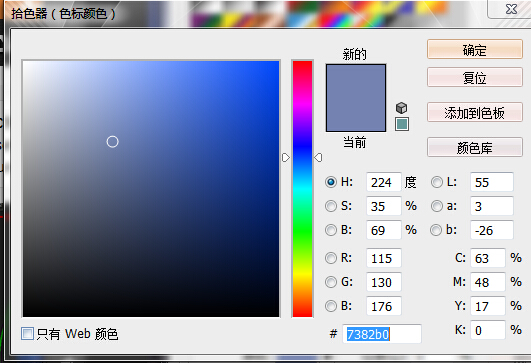This screenshot has width=531, height=363.
Task: Click the C cyan field showing 63
Action: [488, 258]
